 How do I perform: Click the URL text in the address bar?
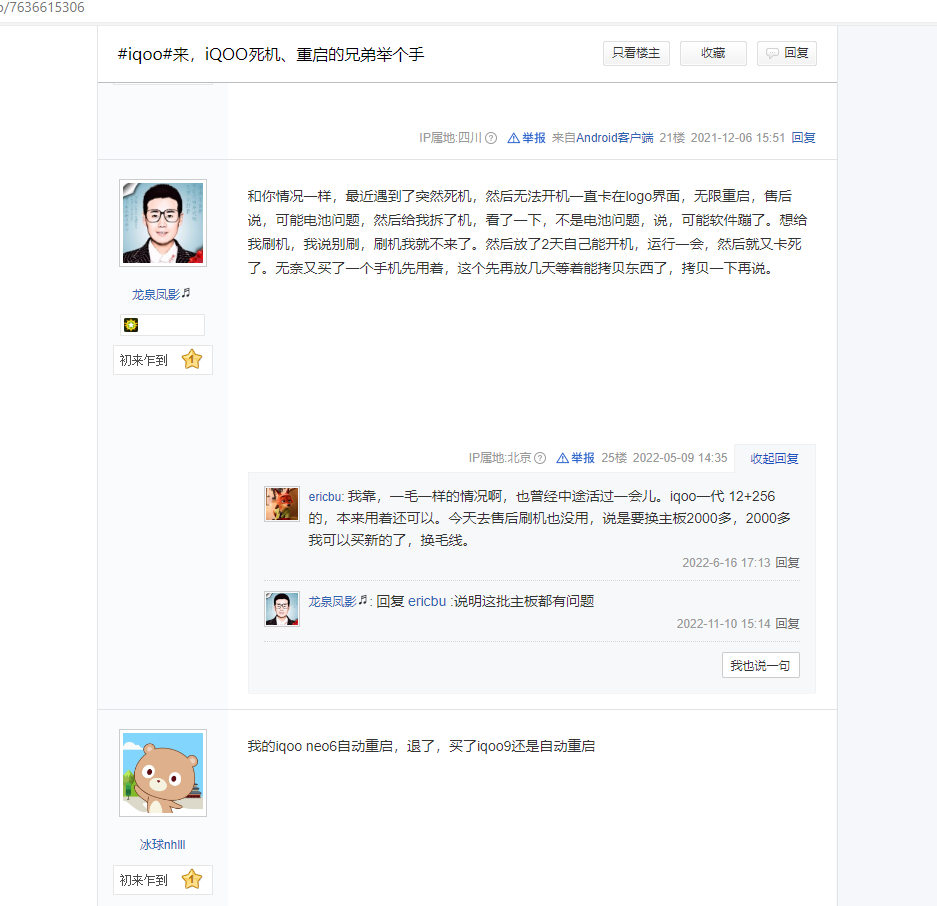(x=42, y=8)
